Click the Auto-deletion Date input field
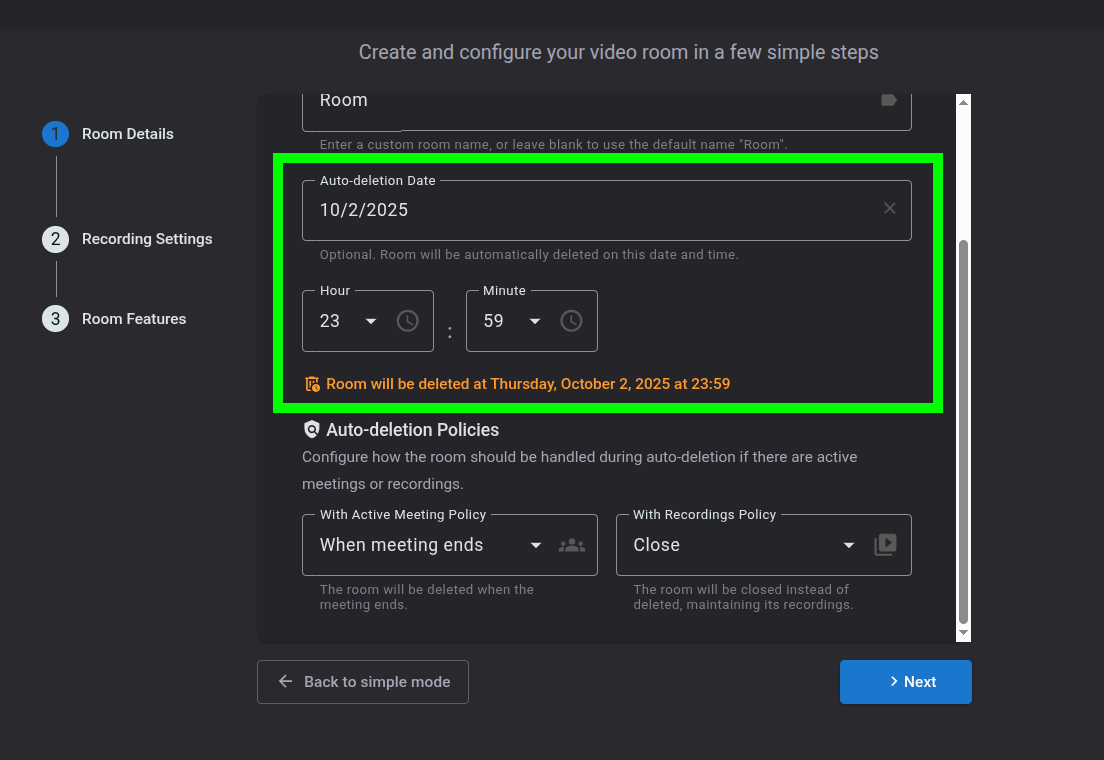The height and width of the screenshot is (760, 1104). [590, 210]
